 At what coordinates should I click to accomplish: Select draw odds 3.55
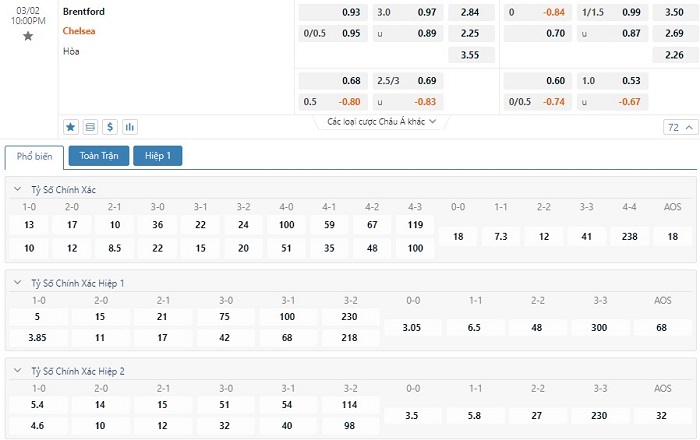tap(470, 55)
